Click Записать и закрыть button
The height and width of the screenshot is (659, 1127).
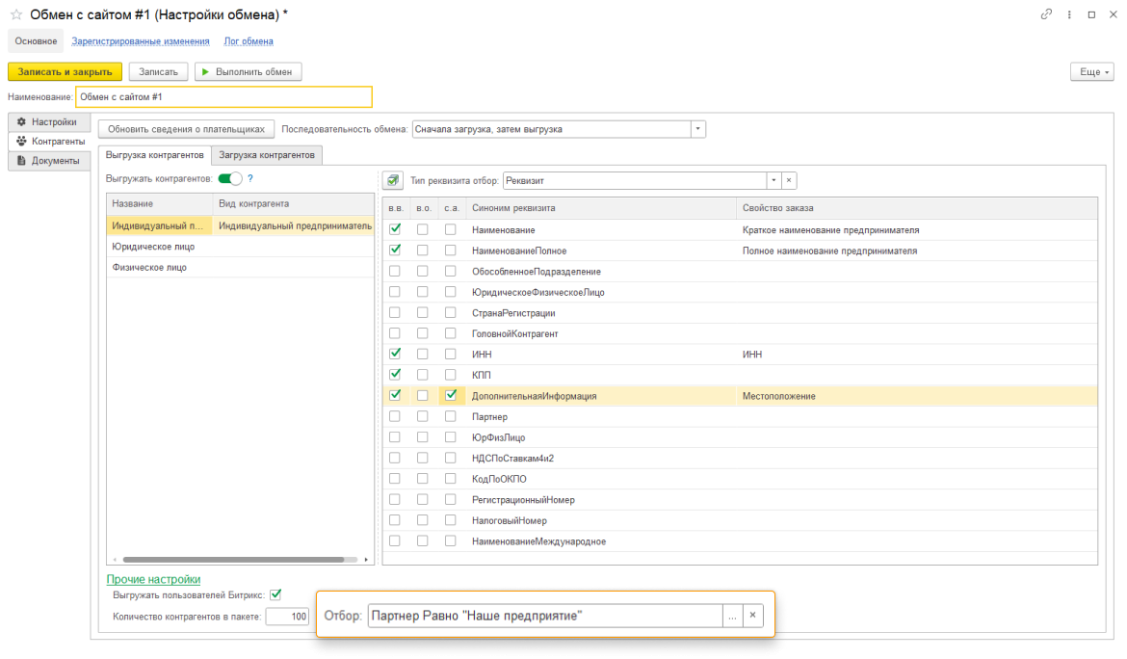[65, 71]
